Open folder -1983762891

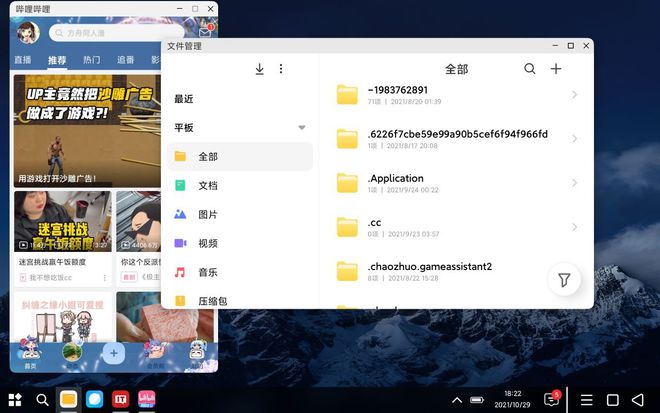[x=457, y=95]
